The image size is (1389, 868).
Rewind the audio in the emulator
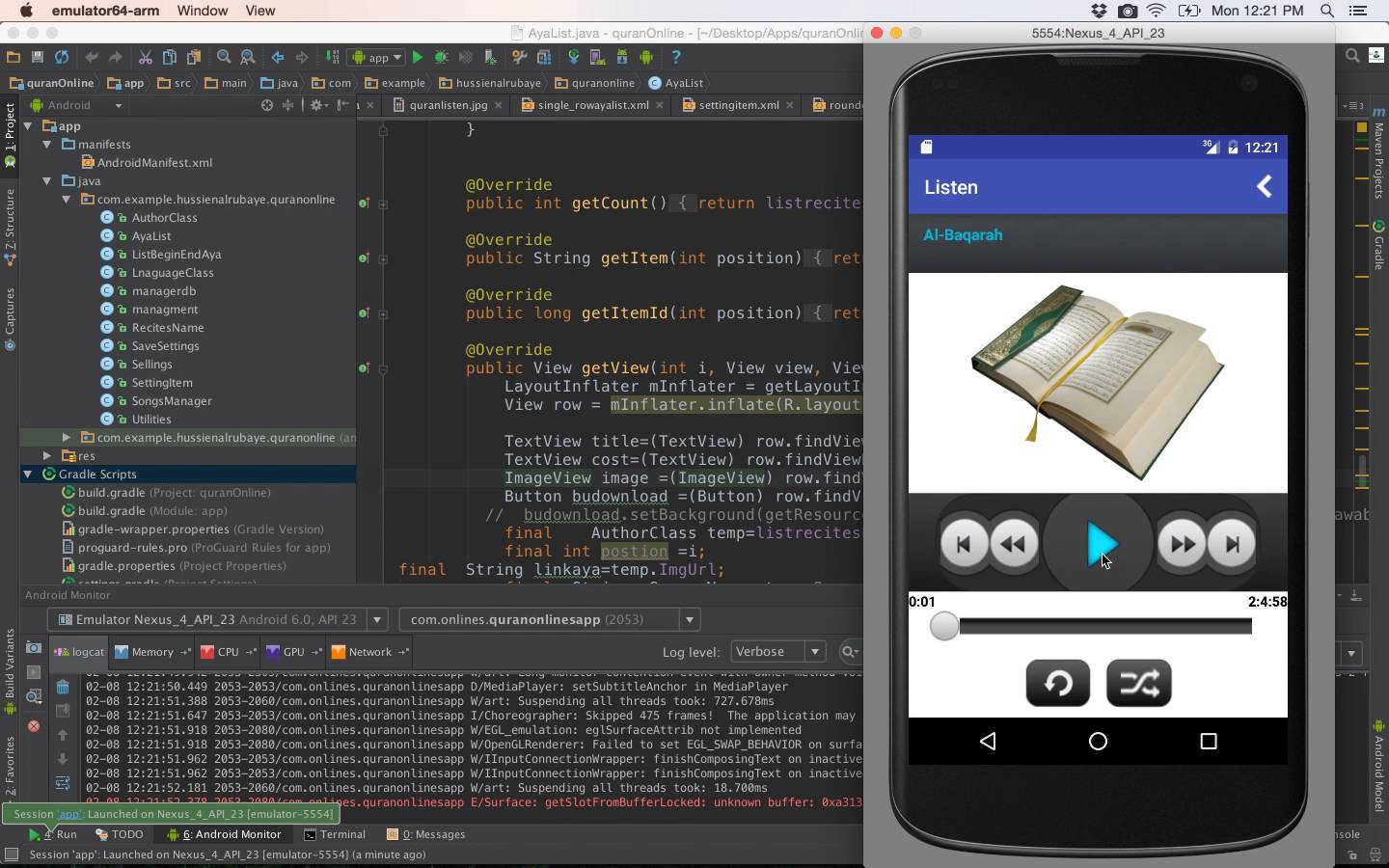pos(1013,544)
